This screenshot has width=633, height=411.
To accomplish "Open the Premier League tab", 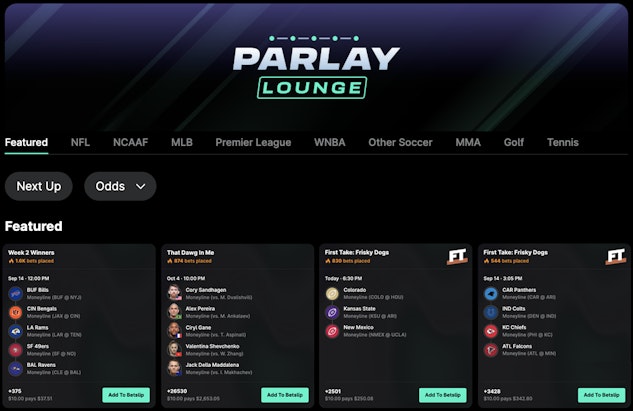I will coord(253,142).
